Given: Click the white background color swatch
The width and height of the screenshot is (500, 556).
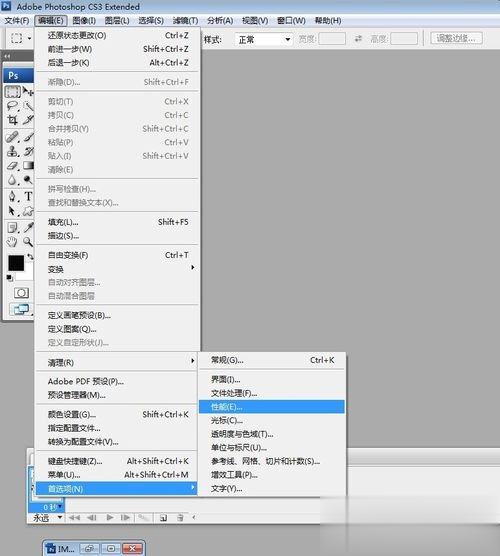Looking at the screenshot, I should point(28,275).
